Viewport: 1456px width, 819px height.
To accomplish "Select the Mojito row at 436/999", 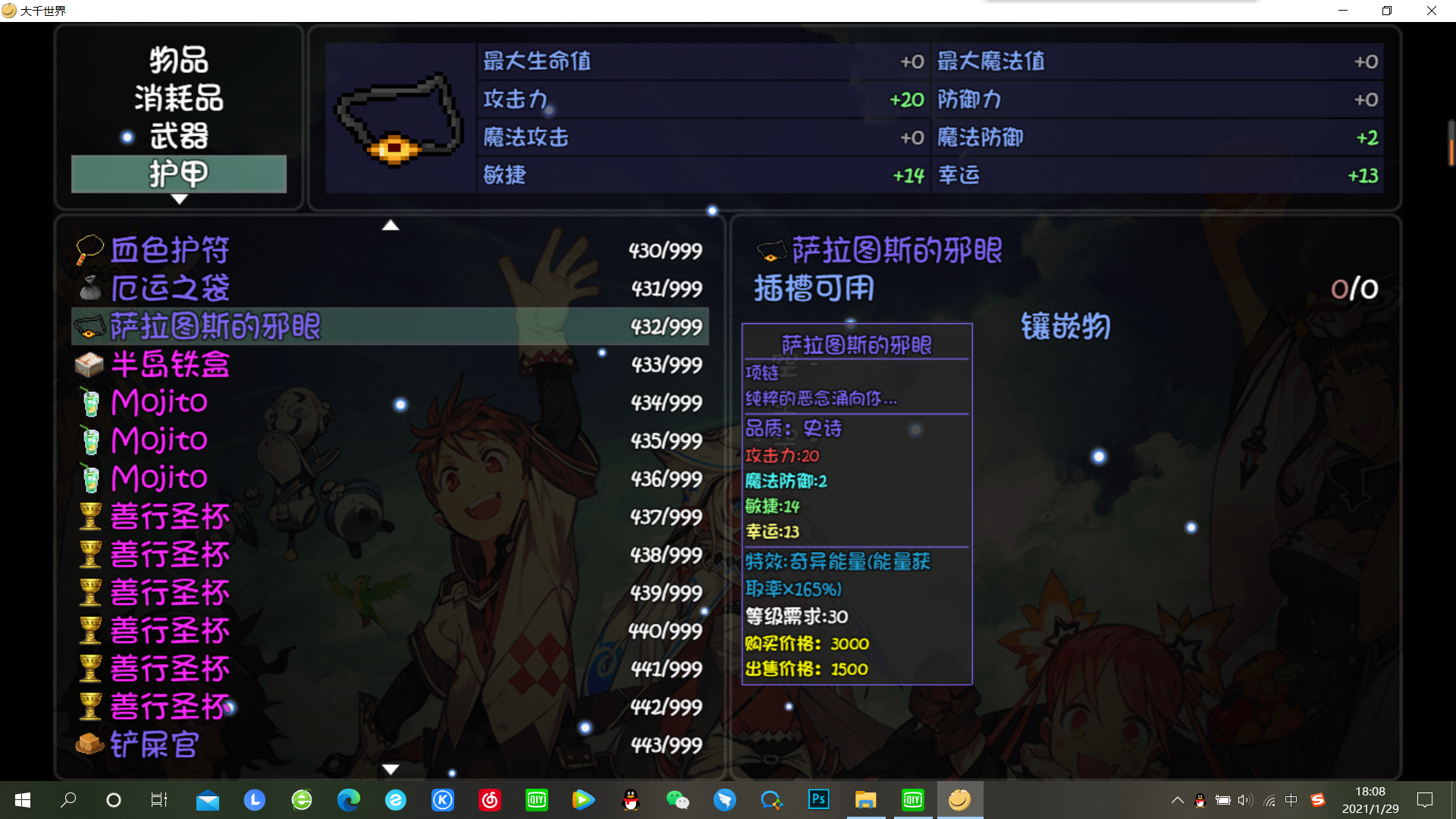I will [390, 479].
